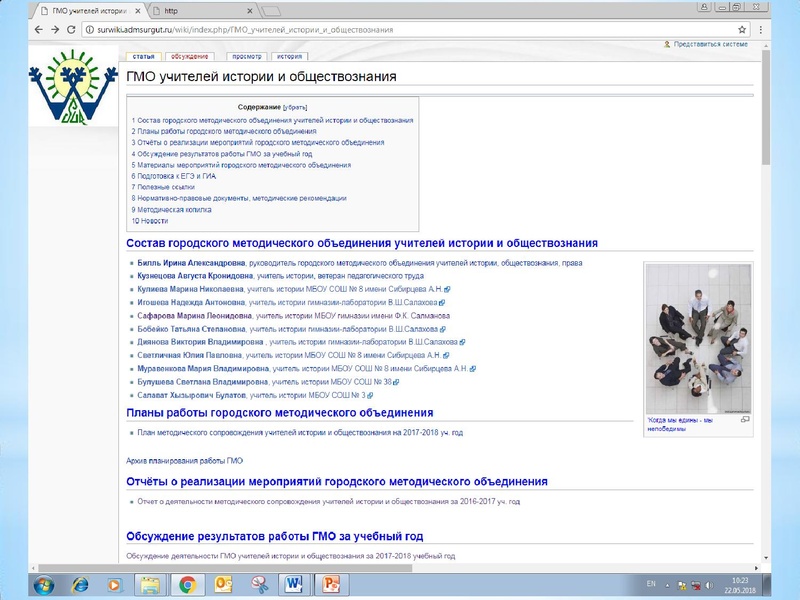The width and height of the screenshot is (800, 600).
Task: Open the 'история' page tab
Action: point(289,57)
